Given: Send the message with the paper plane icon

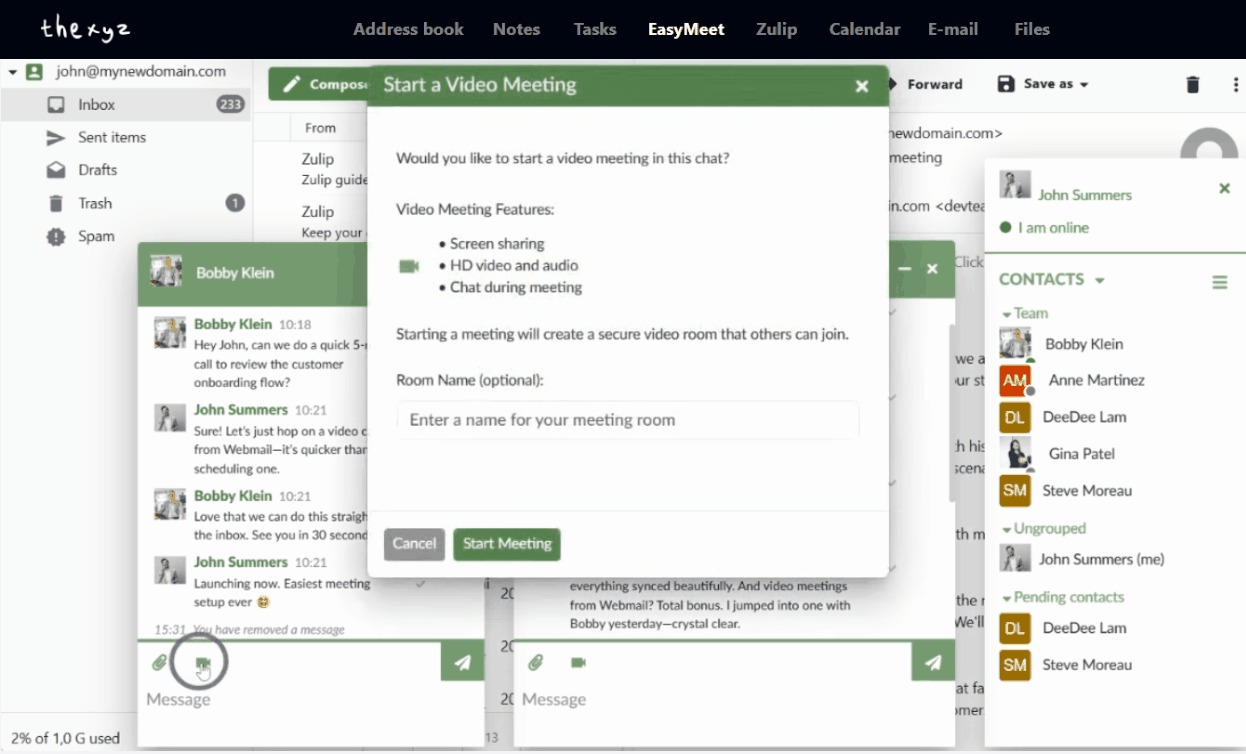Looking at the screenshot, I should coord(462,660).
